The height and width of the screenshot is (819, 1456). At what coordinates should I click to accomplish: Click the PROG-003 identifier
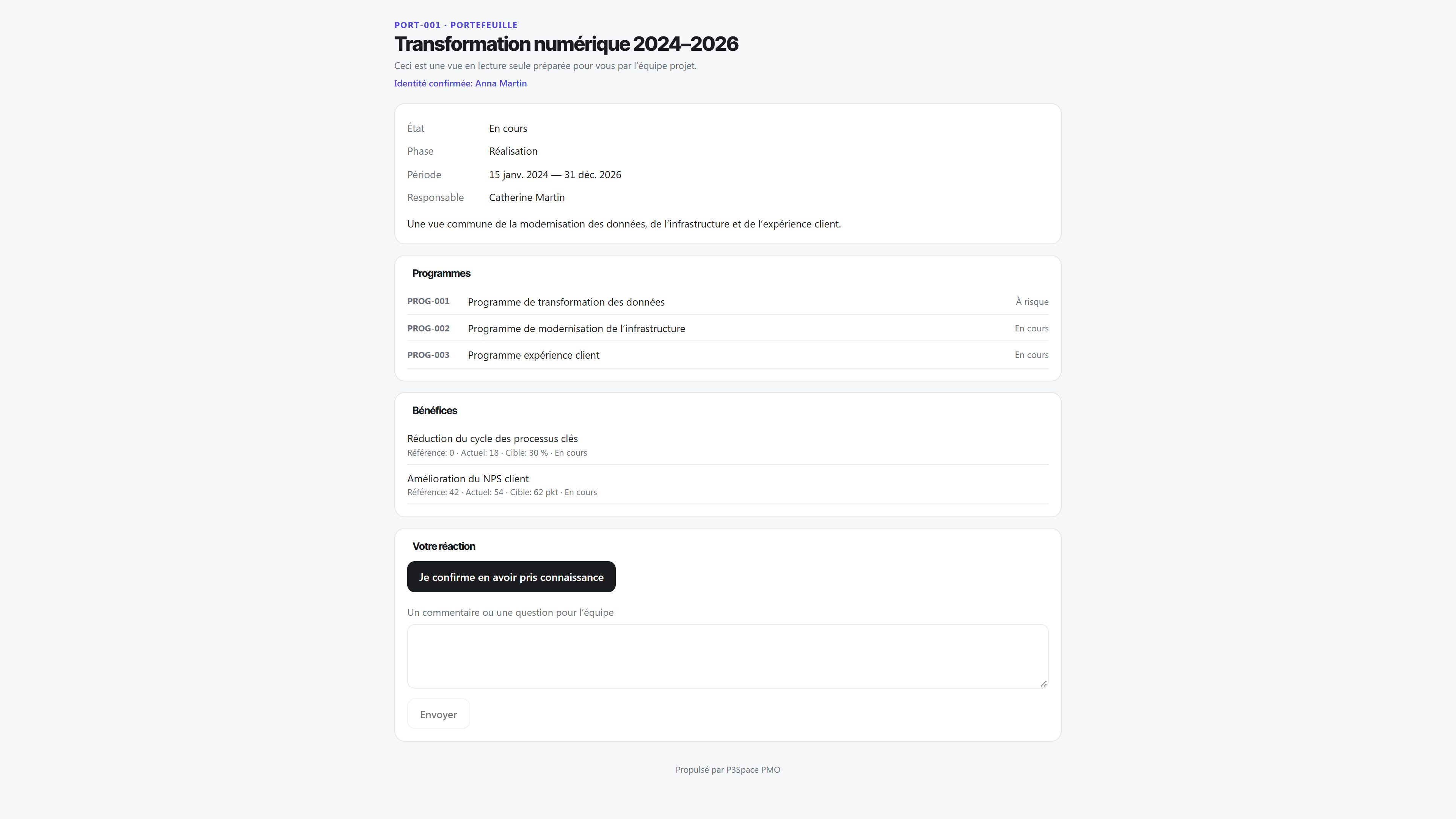pos(428,355)
